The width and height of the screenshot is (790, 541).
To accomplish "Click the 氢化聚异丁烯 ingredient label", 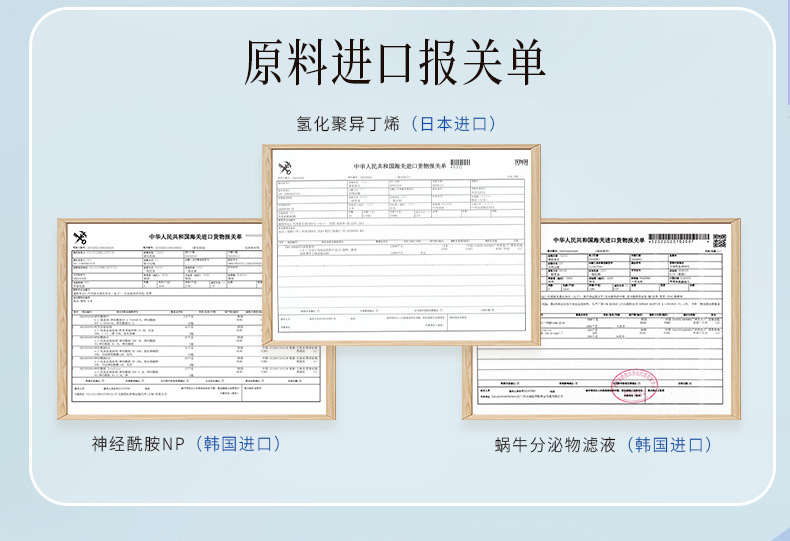I will 348,124.
